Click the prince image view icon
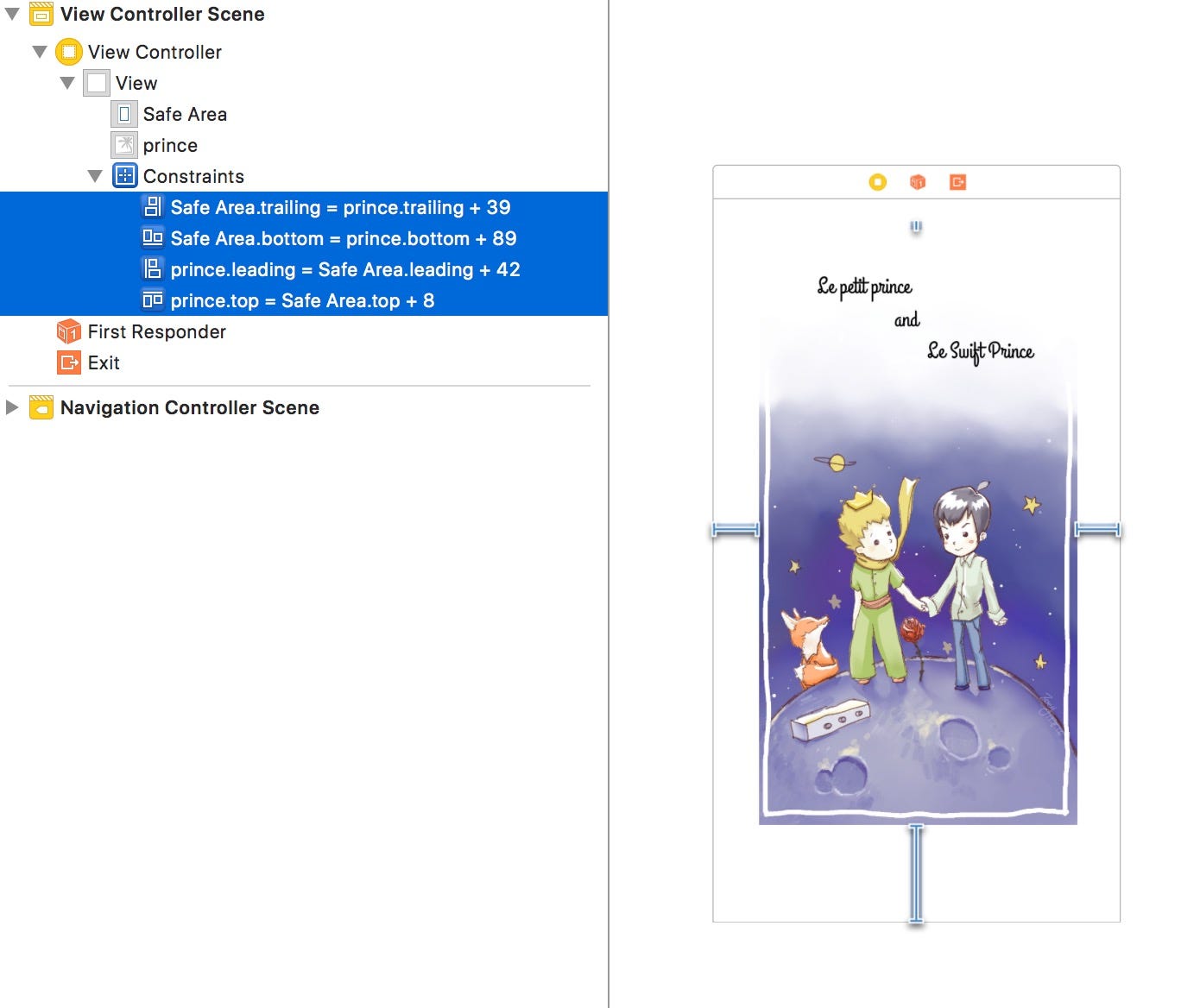Viewport: 1200px width, 1008px height. pos(124,145)
